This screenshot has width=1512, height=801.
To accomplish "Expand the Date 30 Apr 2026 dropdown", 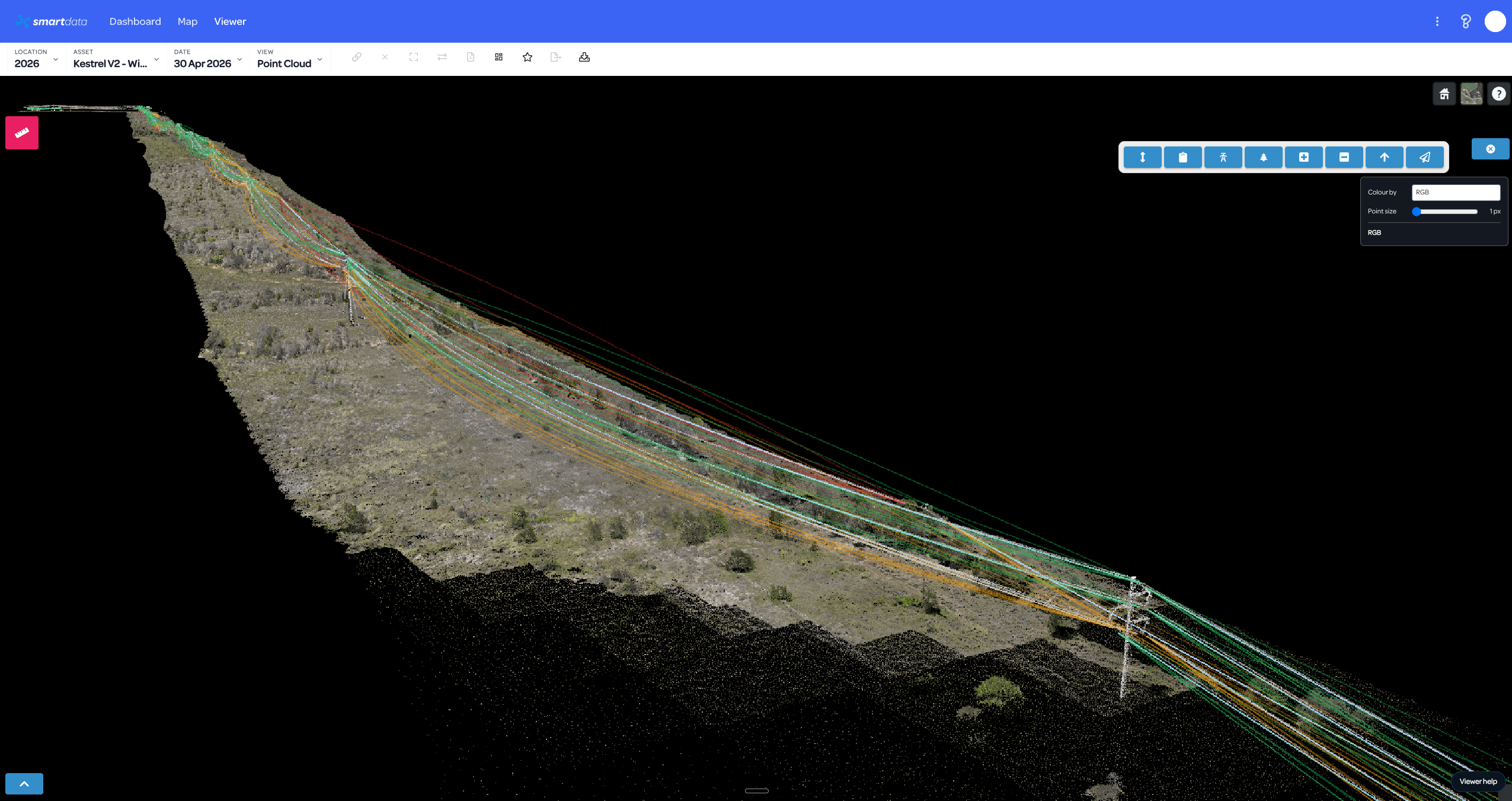I will pyautogui.click(x=208, y=59).
